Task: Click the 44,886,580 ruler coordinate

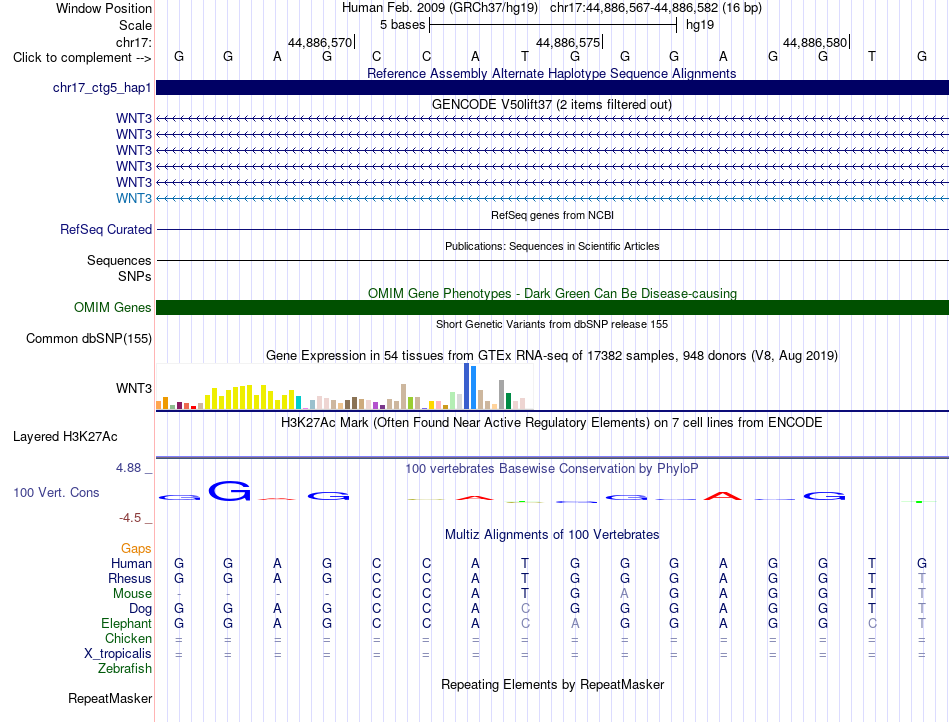Action: [x=814, y=42]
